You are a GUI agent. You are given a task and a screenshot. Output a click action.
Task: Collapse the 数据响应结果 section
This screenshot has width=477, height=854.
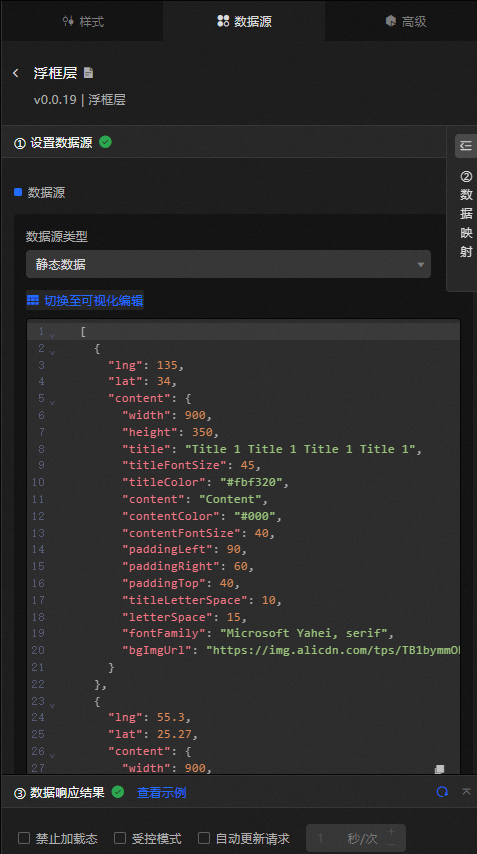[467, 791]
